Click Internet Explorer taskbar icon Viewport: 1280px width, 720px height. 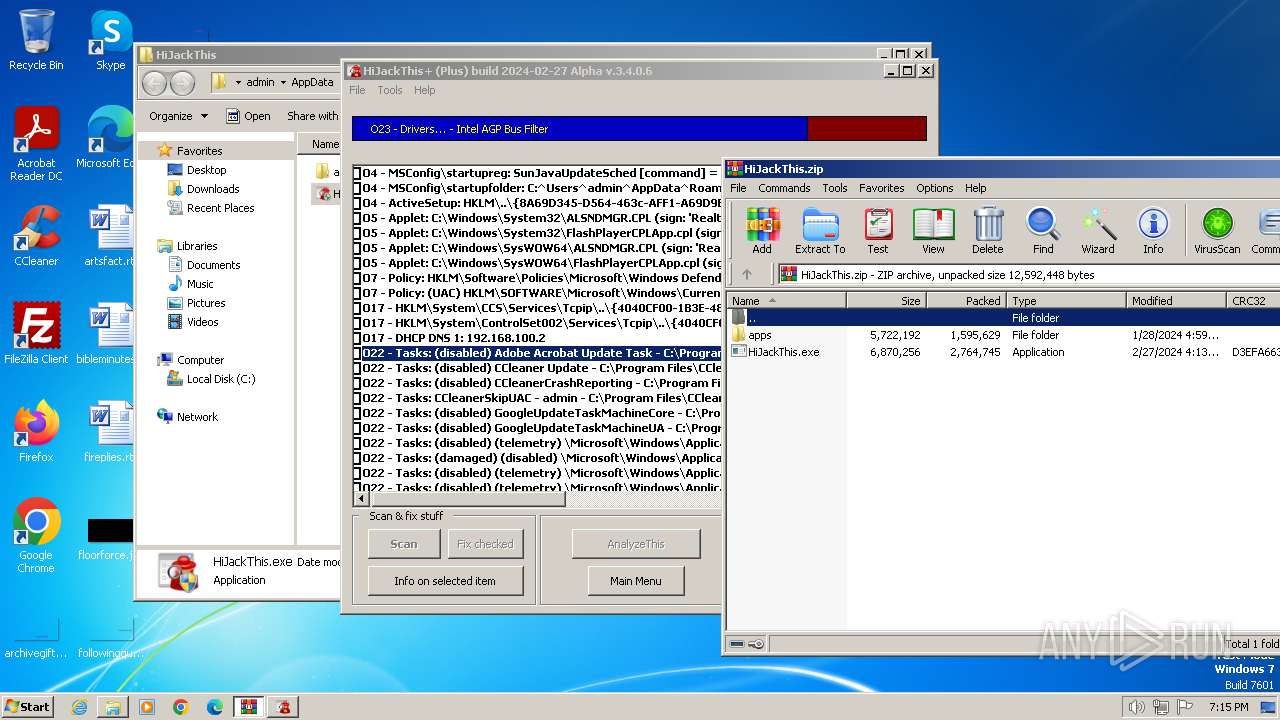click(x=79, y=707)
